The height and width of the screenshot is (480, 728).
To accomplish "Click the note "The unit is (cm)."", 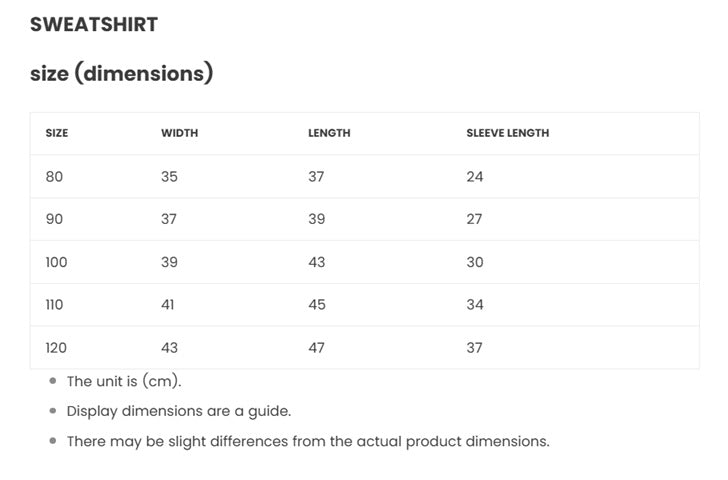I will pos(124,381).
